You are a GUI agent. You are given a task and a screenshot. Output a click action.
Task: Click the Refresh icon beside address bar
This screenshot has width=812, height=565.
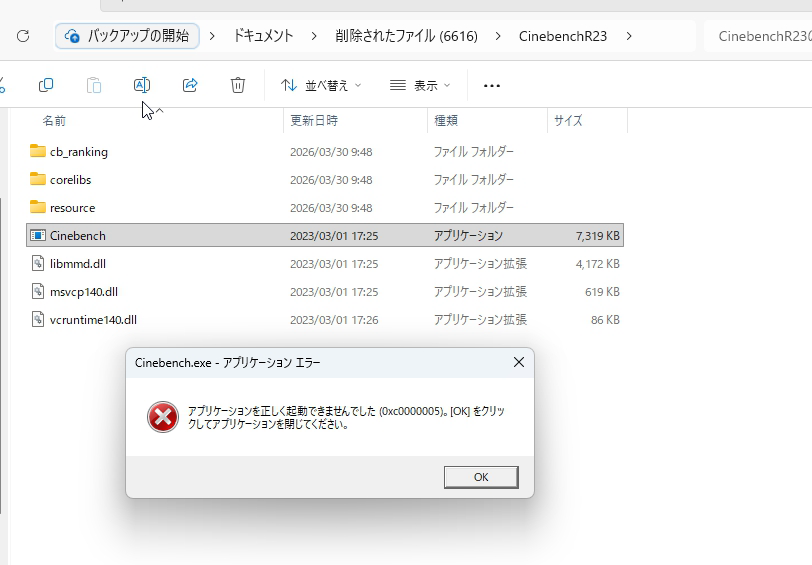pos(23,36)
